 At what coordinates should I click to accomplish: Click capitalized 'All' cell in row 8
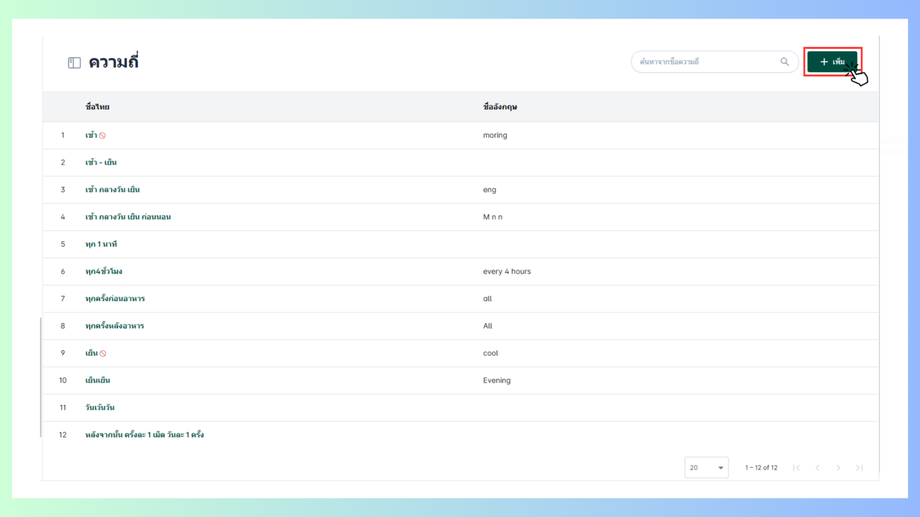[488, 326]
